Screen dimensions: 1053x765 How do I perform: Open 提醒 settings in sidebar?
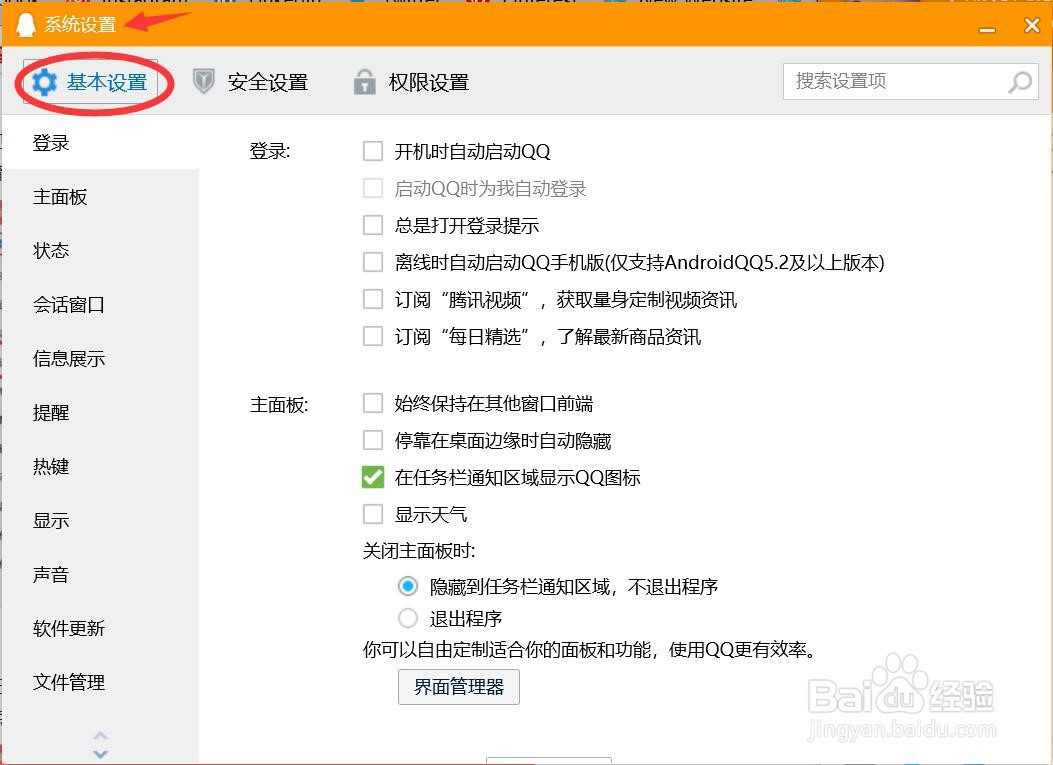coord(101,412)
